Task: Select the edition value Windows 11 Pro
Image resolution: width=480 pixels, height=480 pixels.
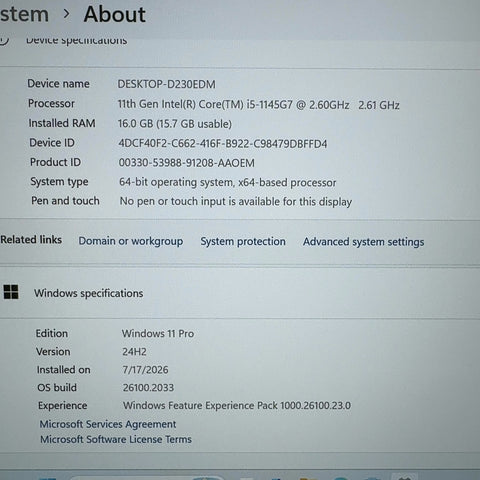Action: pos(158,333)
